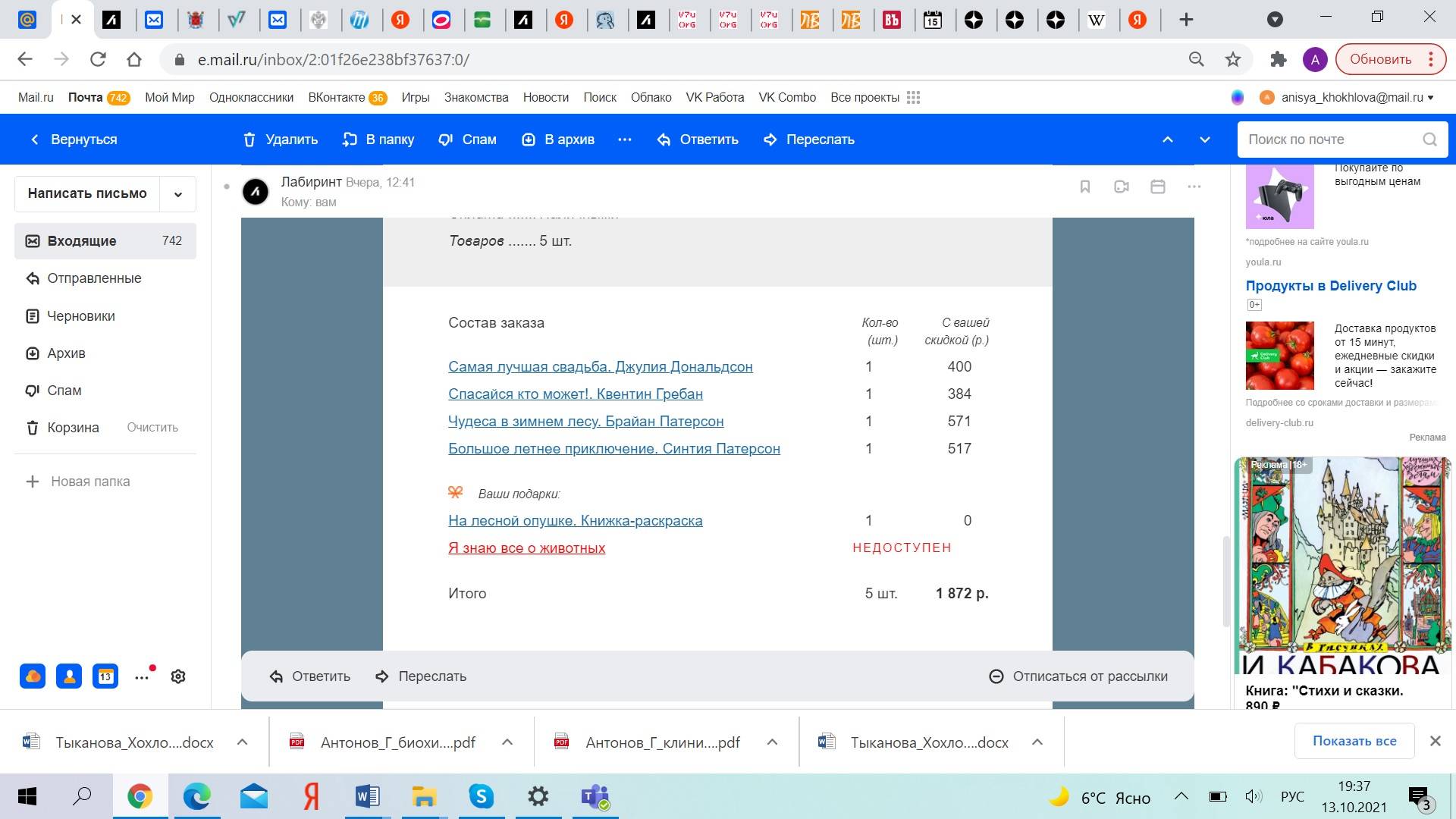Click В архив in the toolbar
The height and width of the screenshot is (819, 1456).
[559, 140]
